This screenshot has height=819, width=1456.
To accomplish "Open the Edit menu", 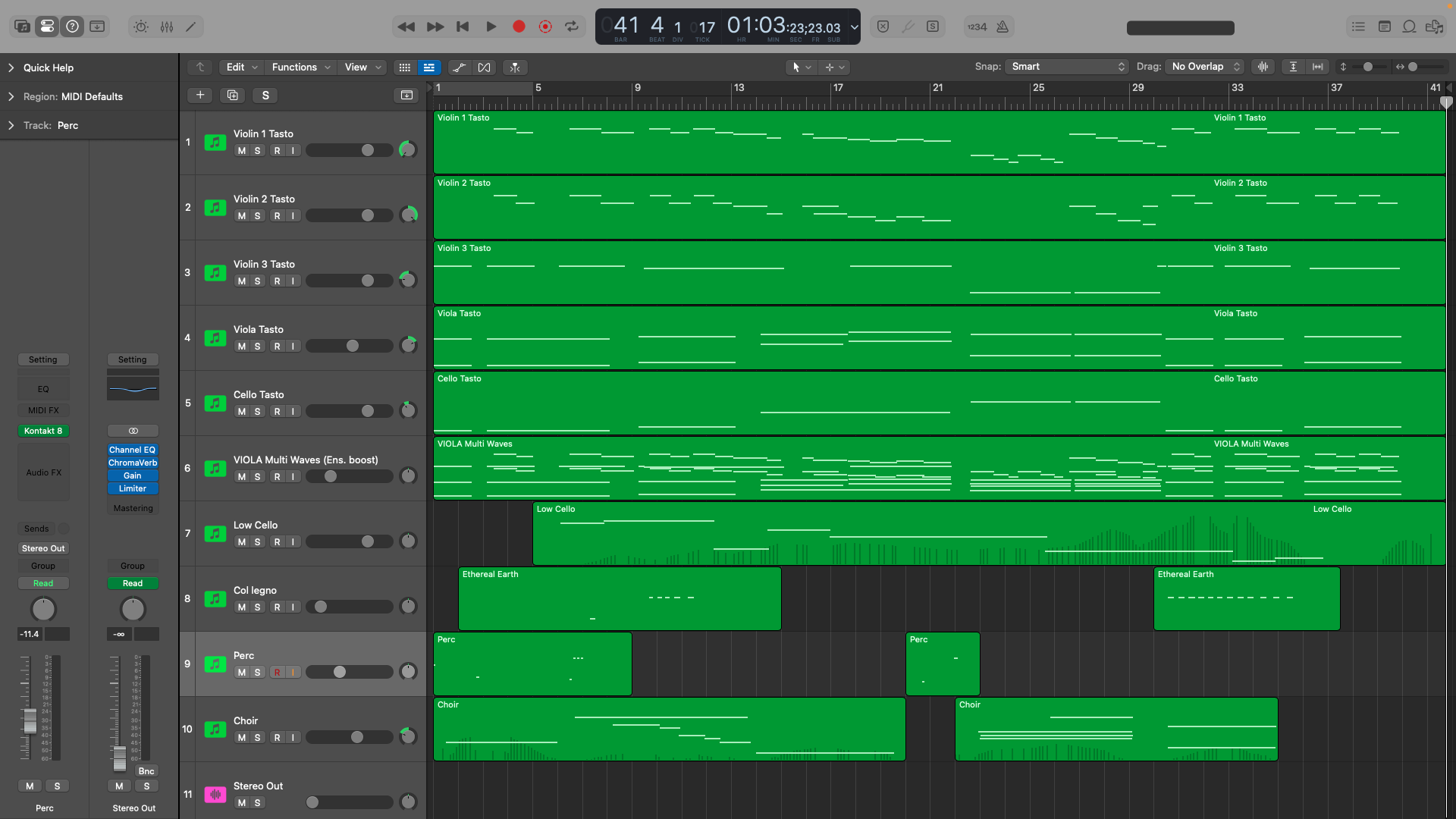I will [241, 67].
